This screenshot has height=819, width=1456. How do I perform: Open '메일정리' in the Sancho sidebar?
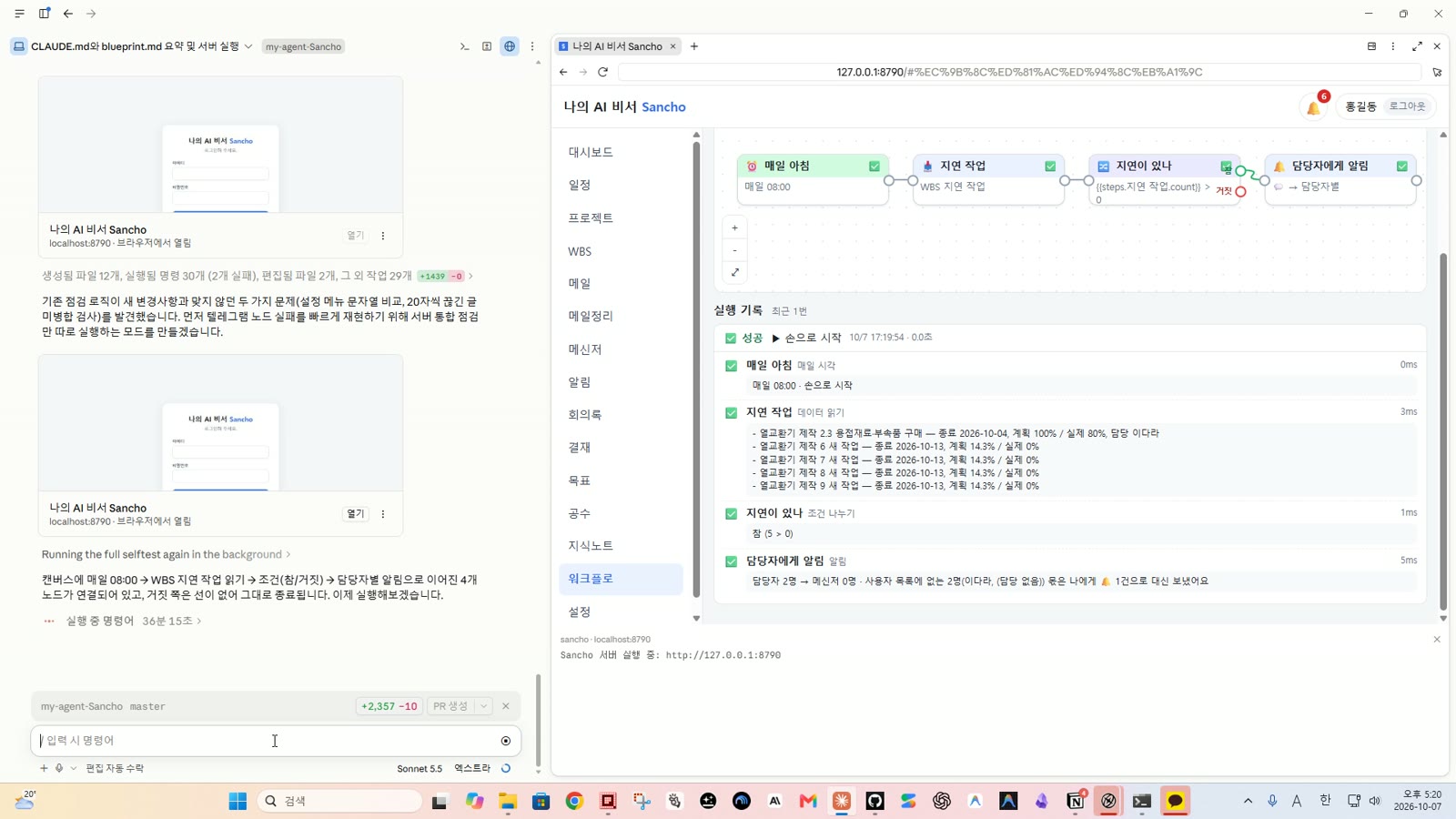click(621, 316)
